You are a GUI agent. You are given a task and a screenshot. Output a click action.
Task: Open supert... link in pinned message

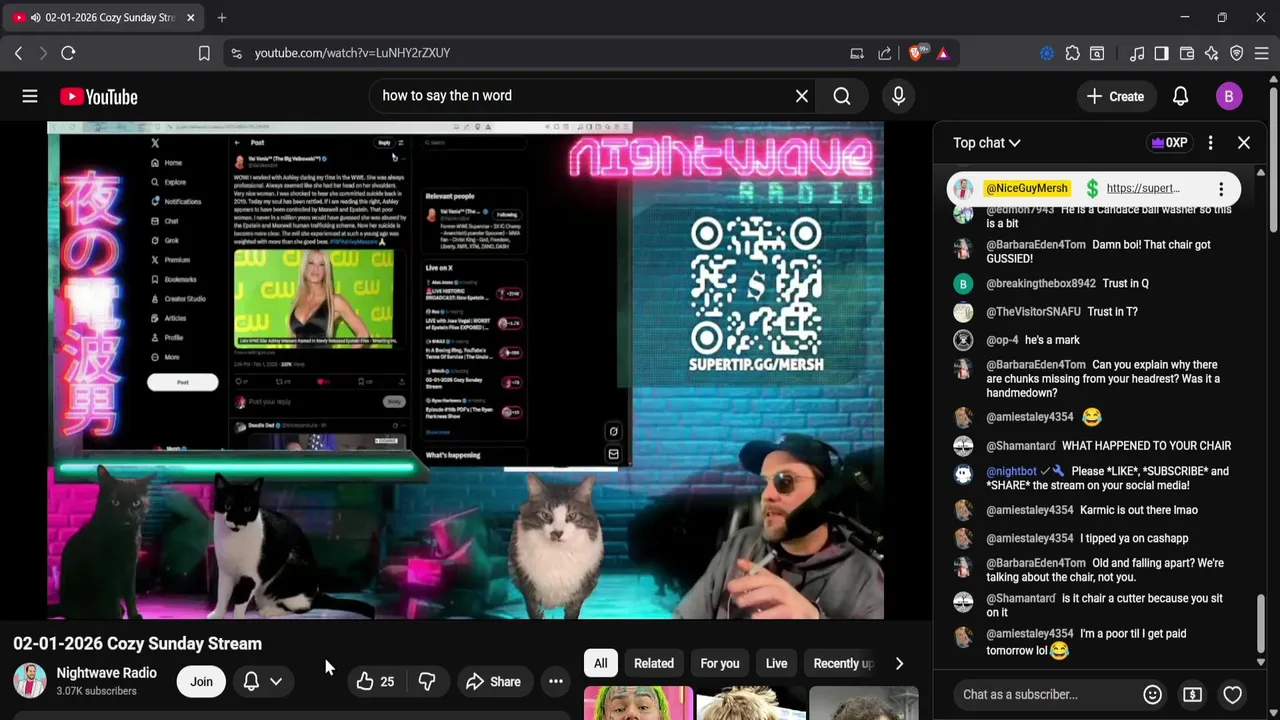click(x=1143, y=188)
